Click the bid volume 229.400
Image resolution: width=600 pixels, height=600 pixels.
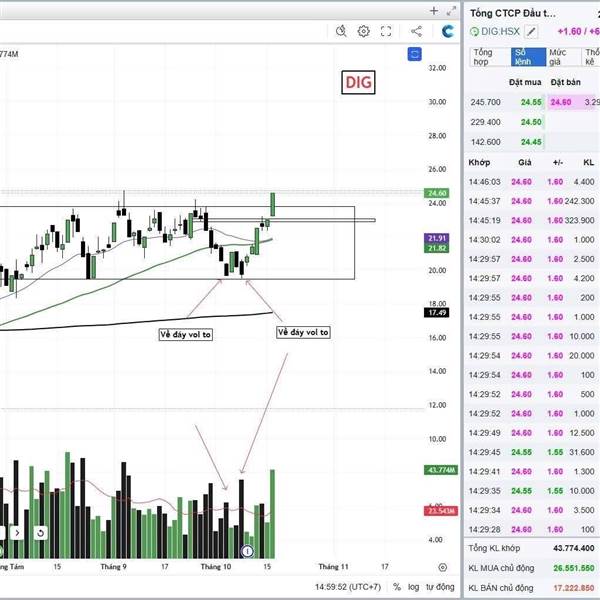click(485, 122)
